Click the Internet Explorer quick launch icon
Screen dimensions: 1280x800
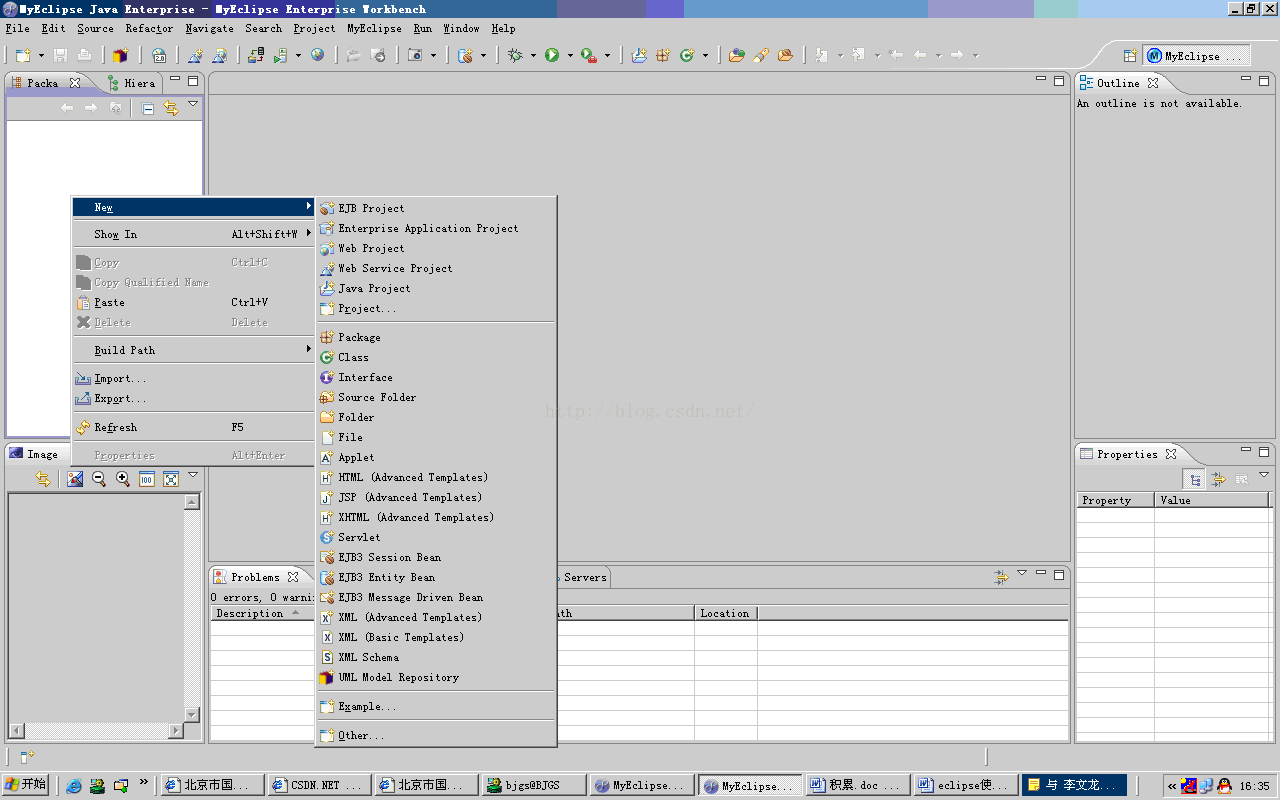pos(73,785)
